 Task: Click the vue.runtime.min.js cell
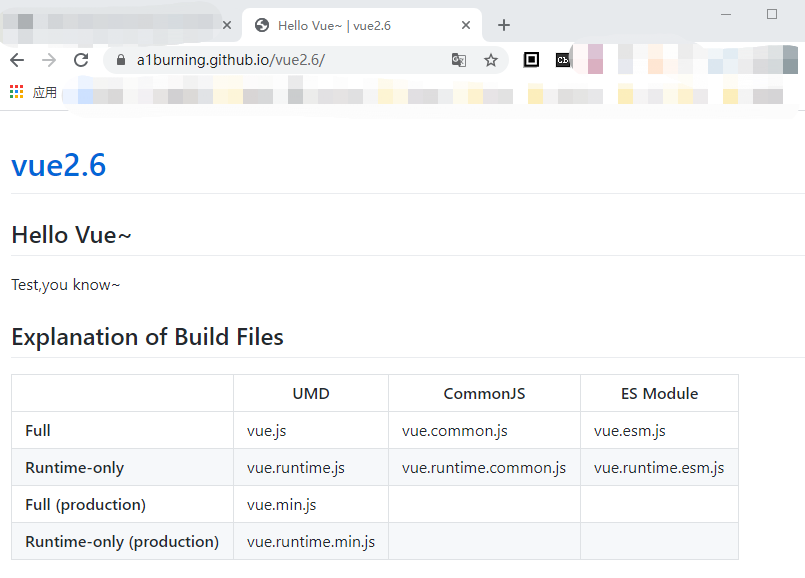click(311, 542)
